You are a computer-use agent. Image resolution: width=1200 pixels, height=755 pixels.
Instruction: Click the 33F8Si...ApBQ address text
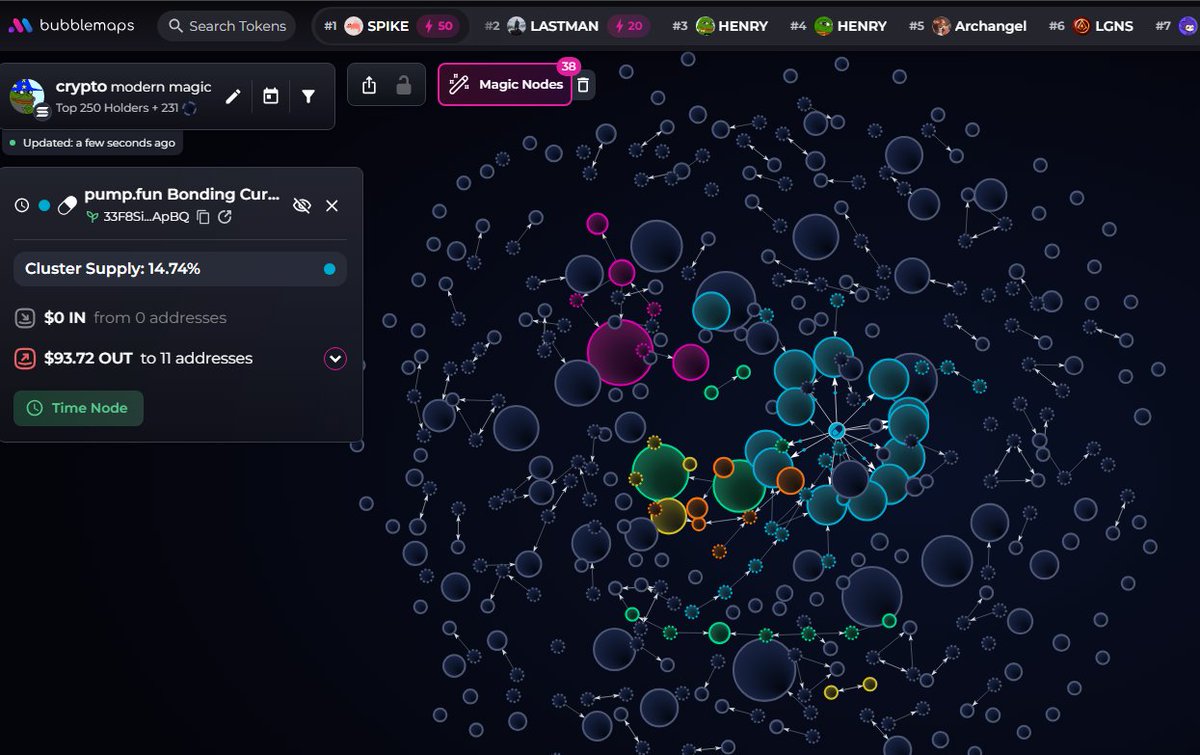pos(146,217)
